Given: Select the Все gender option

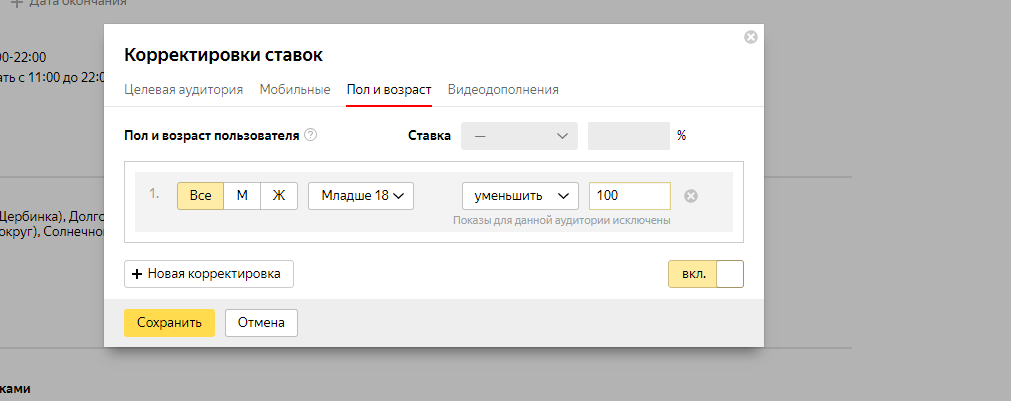Looking at the screenshot, I should tap(200, 196).
